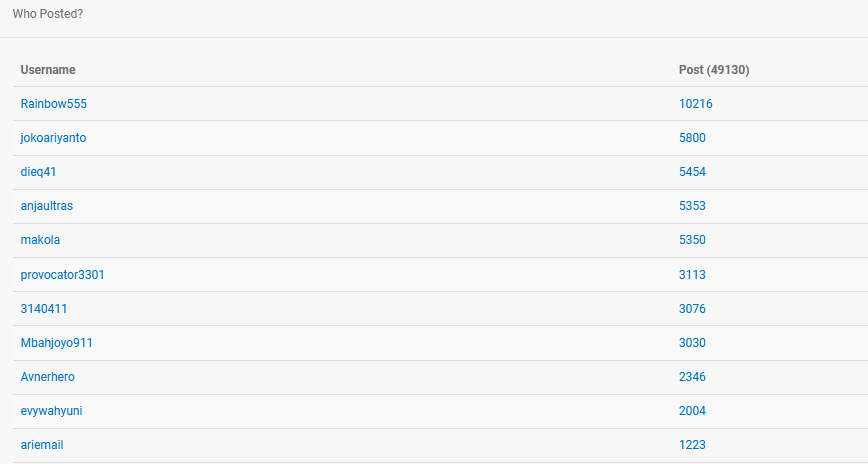868x464 pixels.
Task: Open makola profile page
Action: [x=40, y=240]
